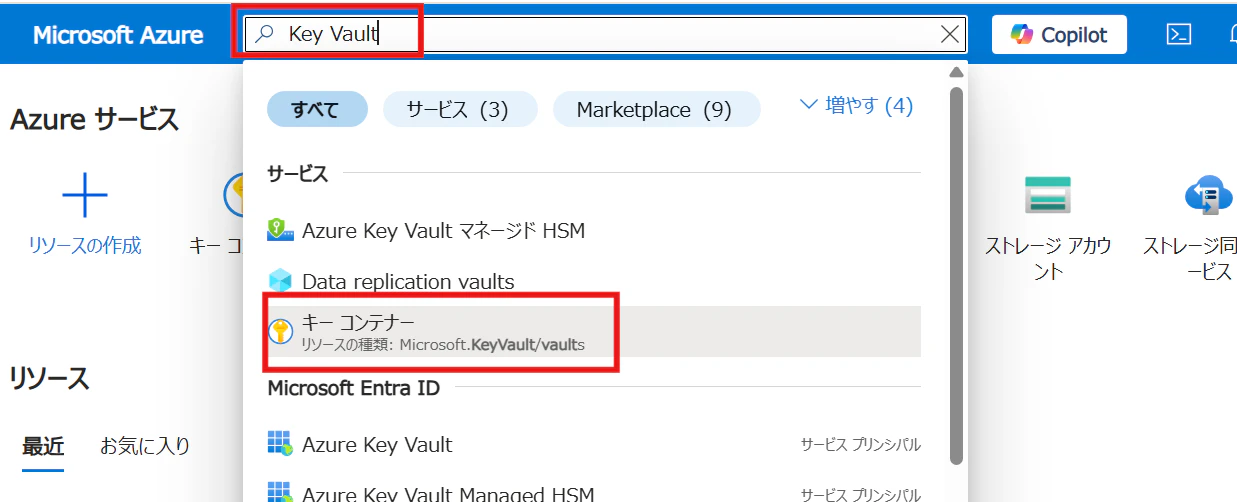This screenshot has height=502, width=1237.
Task: Switch to the お気に入り tab
Action: click(x=145, y=446)
